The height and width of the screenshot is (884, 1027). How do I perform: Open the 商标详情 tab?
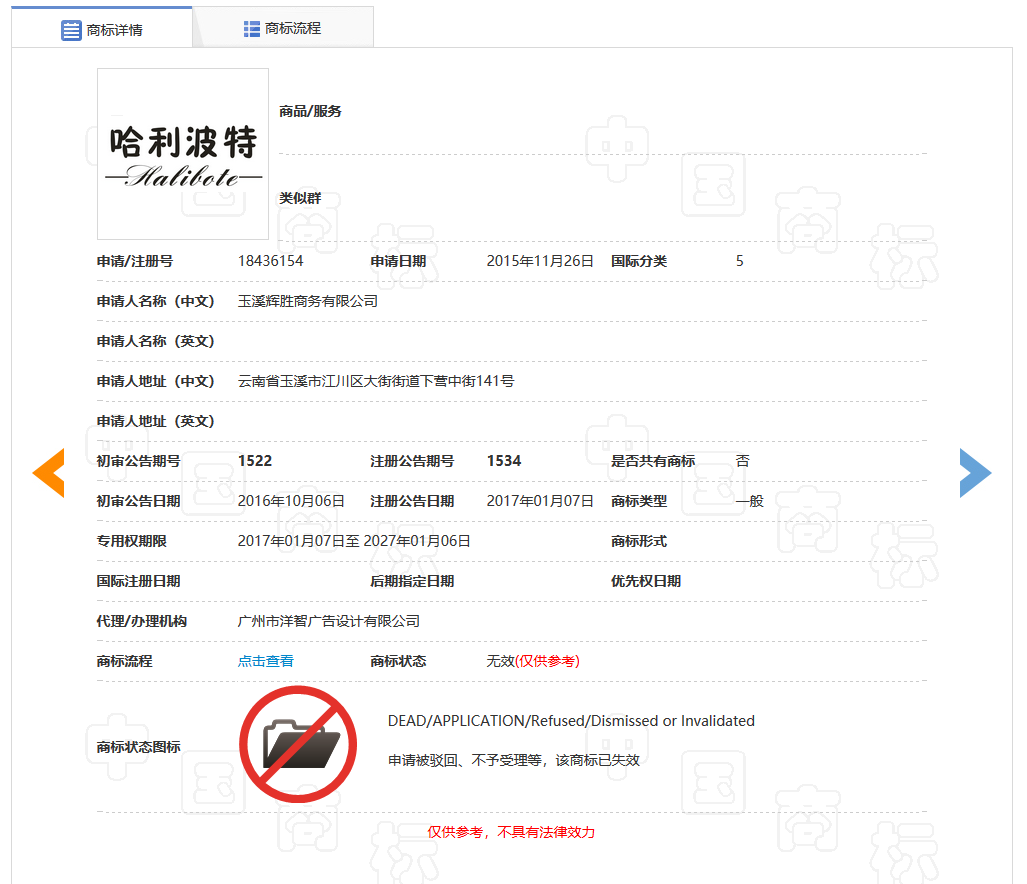[102, 28]
